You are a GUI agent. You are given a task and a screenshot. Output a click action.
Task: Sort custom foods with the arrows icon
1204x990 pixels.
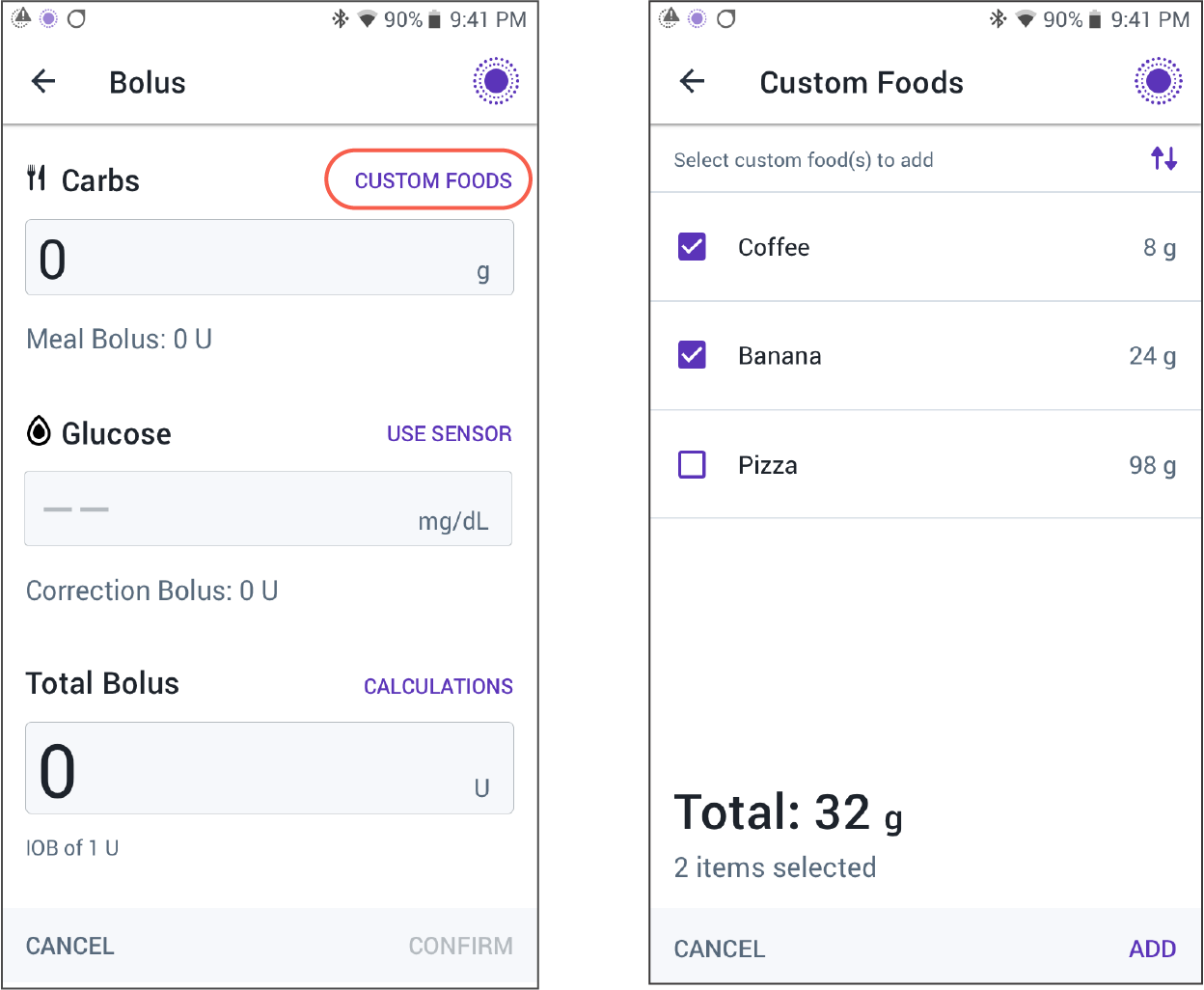pos(1163,158)
